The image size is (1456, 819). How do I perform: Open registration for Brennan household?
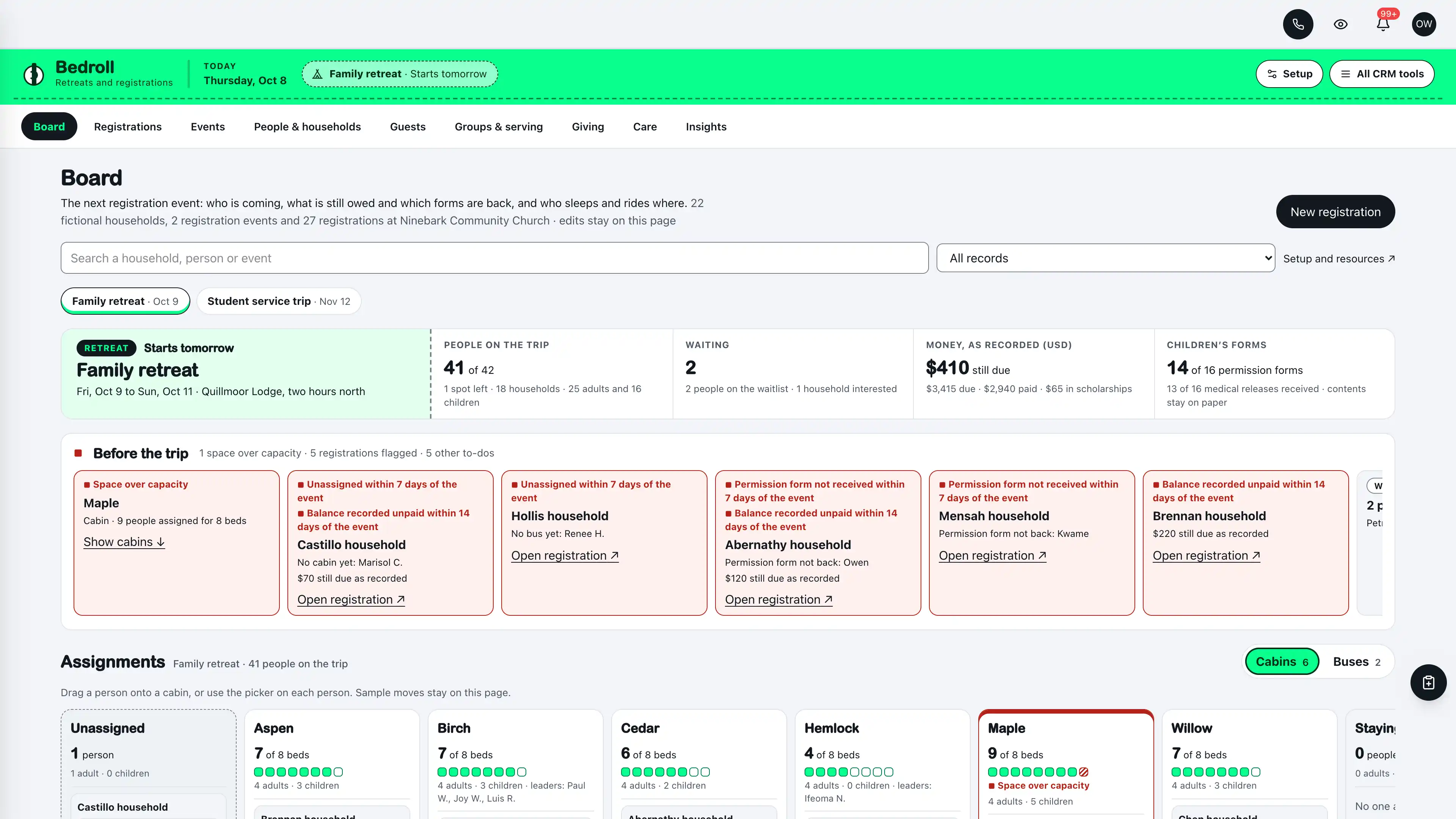(1206, 555)
